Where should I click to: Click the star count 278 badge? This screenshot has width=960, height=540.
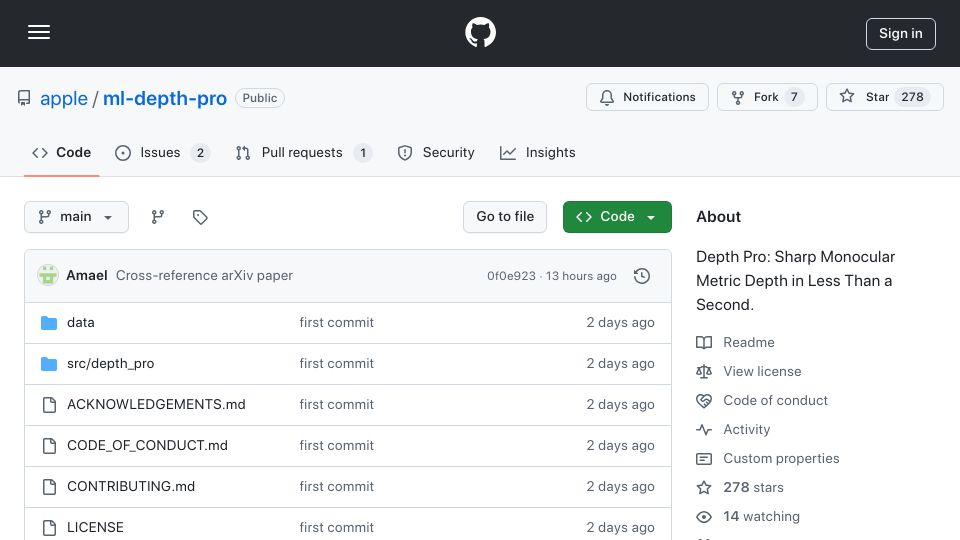[912, 97]
